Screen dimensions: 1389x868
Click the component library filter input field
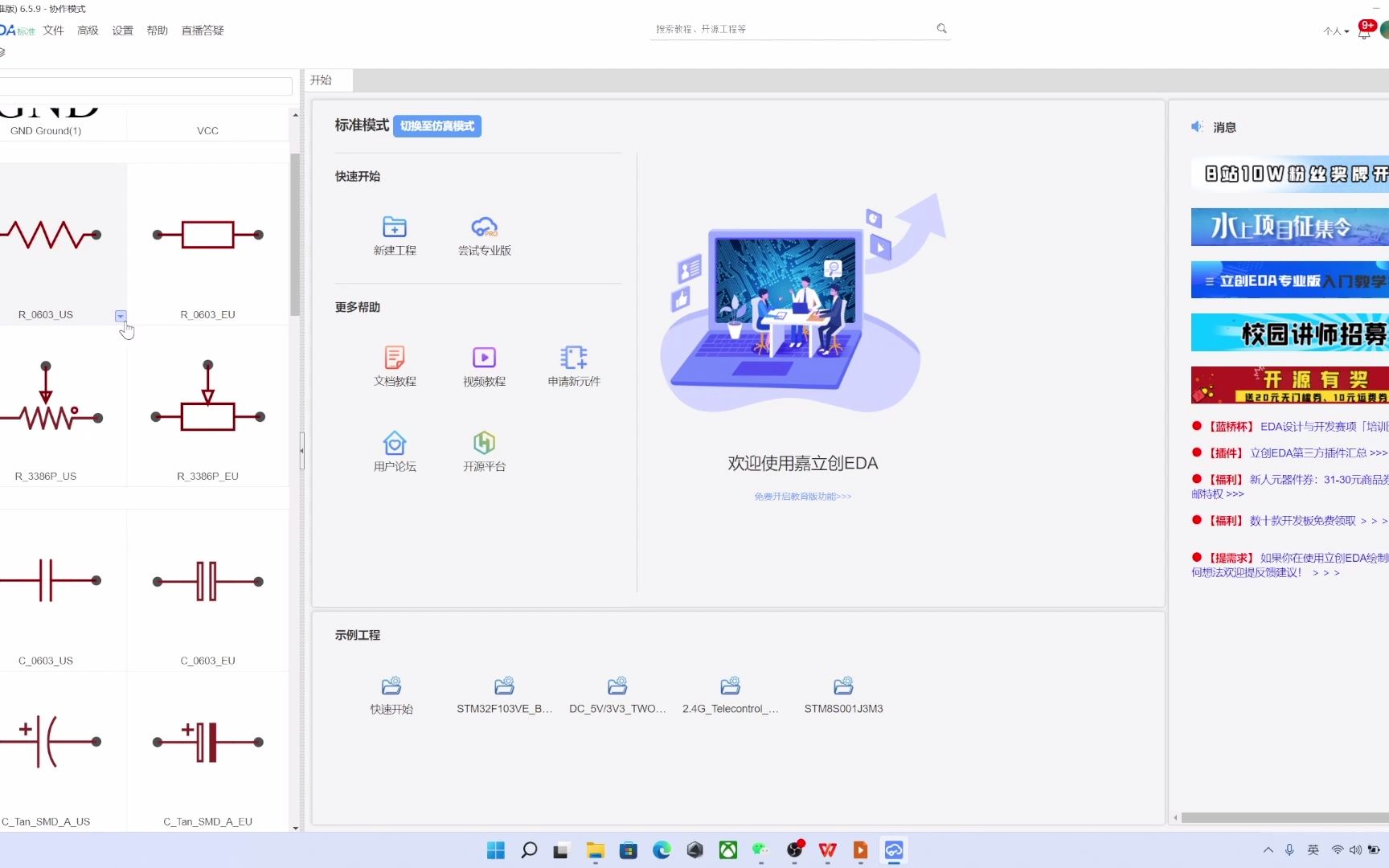click(145, 86)
